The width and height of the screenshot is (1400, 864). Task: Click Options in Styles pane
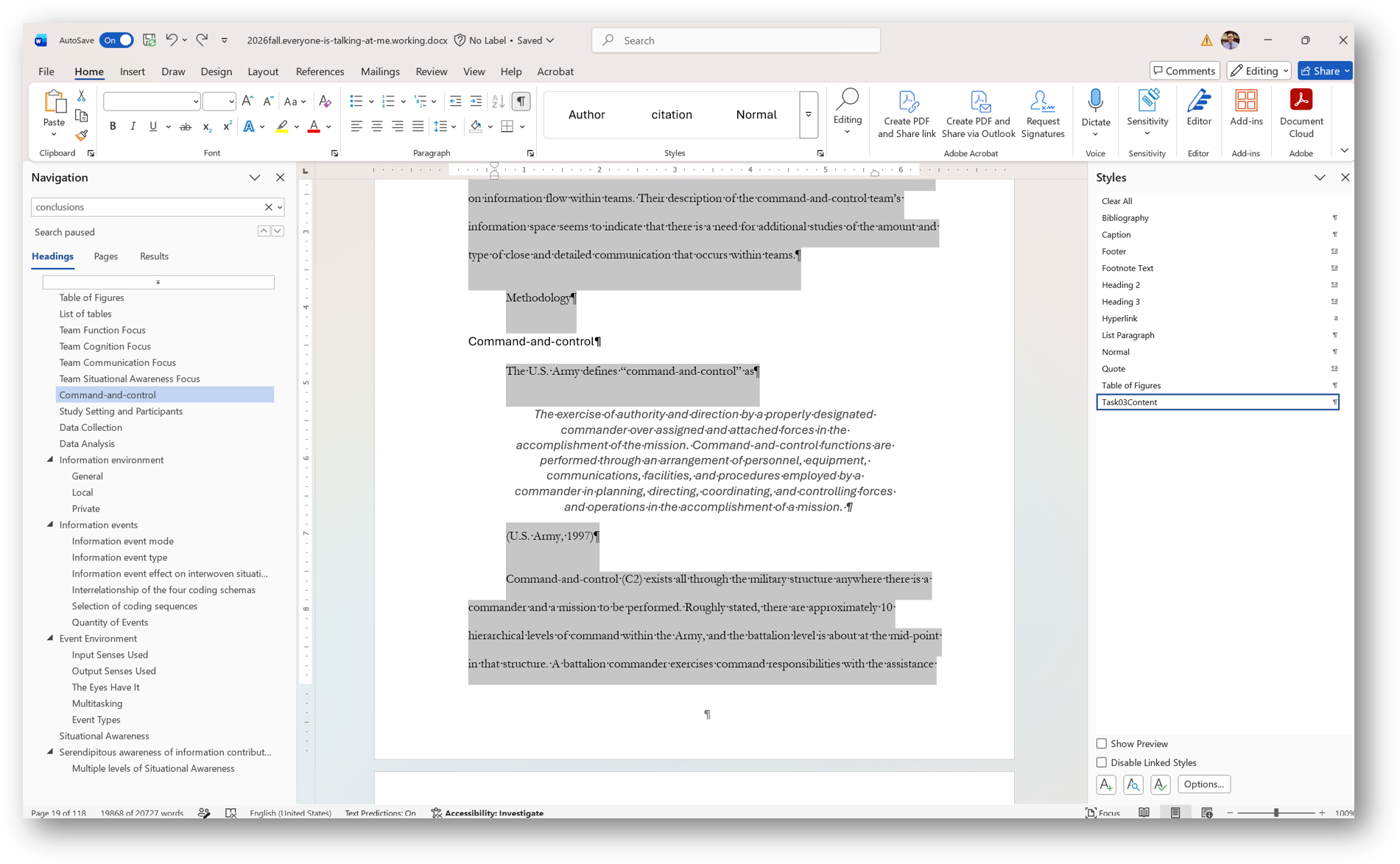[x=1204, y=784]
